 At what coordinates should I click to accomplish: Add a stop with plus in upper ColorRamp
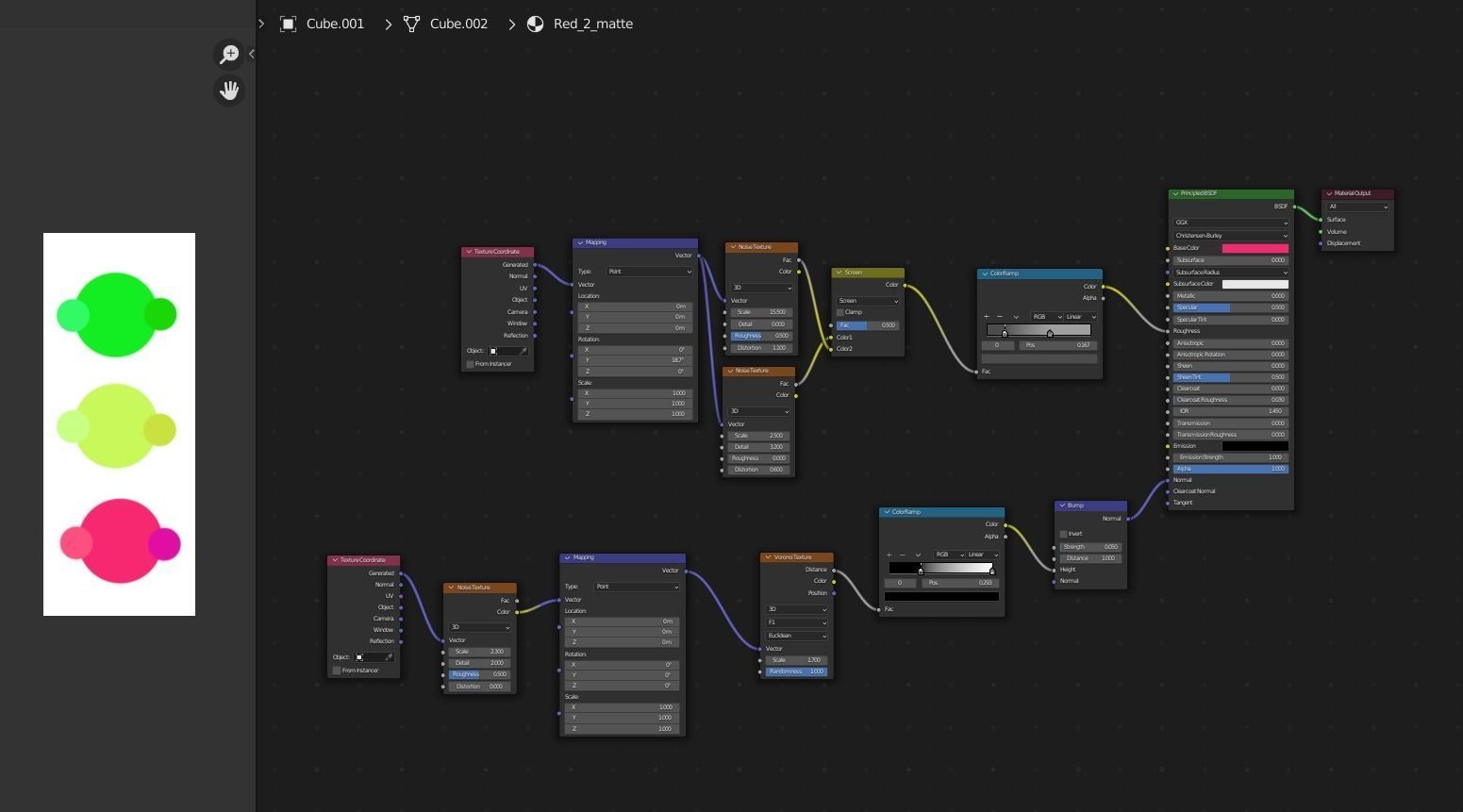point(987,317)
